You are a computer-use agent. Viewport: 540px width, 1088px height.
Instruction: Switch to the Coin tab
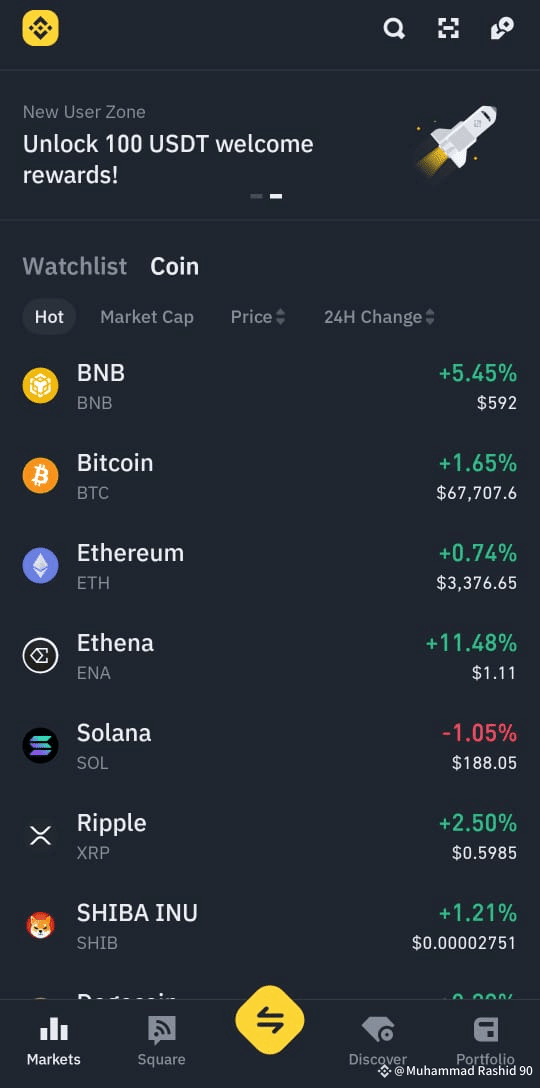pos(175,266)
